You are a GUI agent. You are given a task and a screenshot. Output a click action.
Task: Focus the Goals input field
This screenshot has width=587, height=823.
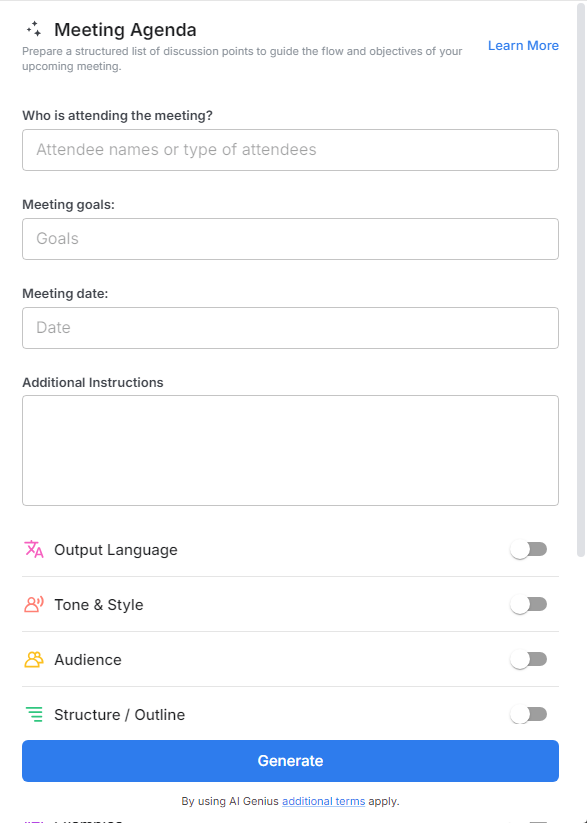pyautogui.click(x=290, y=238)
